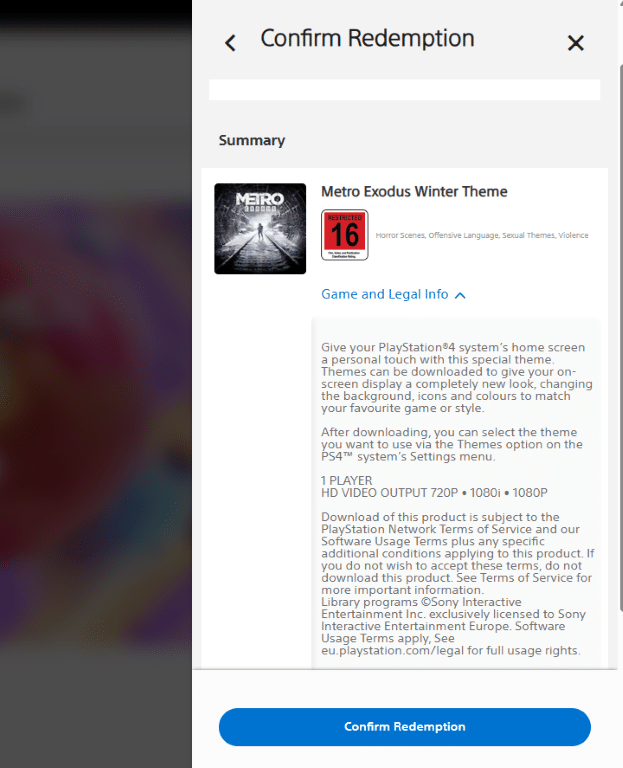Collapse legal info using the up chevron
Viewport: 623px width, 768px height.
460,295
